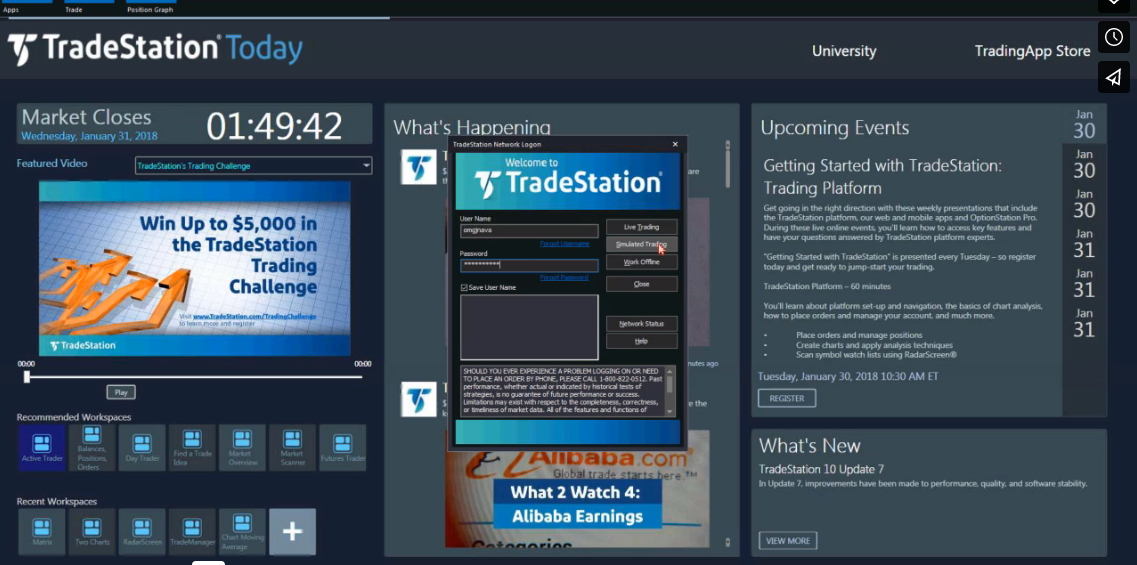Click the Help button in logon dialog
The height and width of the screenshot is (565, 1137).
[x=642, y=341]
